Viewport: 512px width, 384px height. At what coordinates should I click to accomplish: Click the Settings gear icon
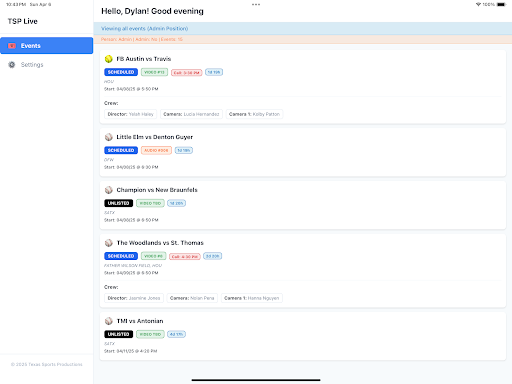(x=12, y=65)
